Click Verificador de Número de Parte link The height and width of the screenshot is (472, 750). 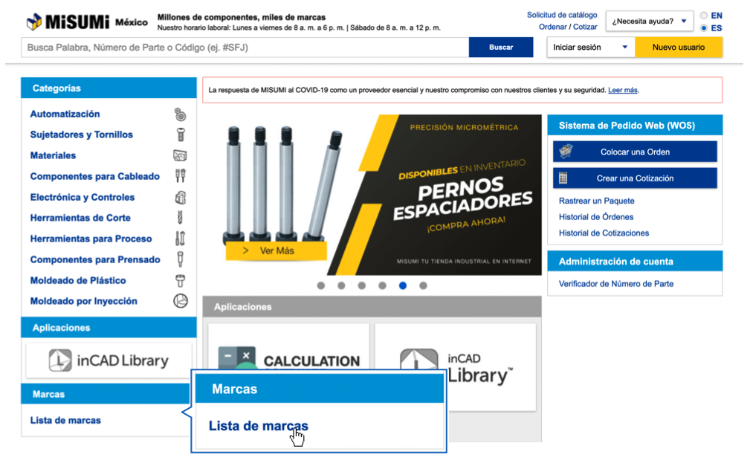point(616,284)
